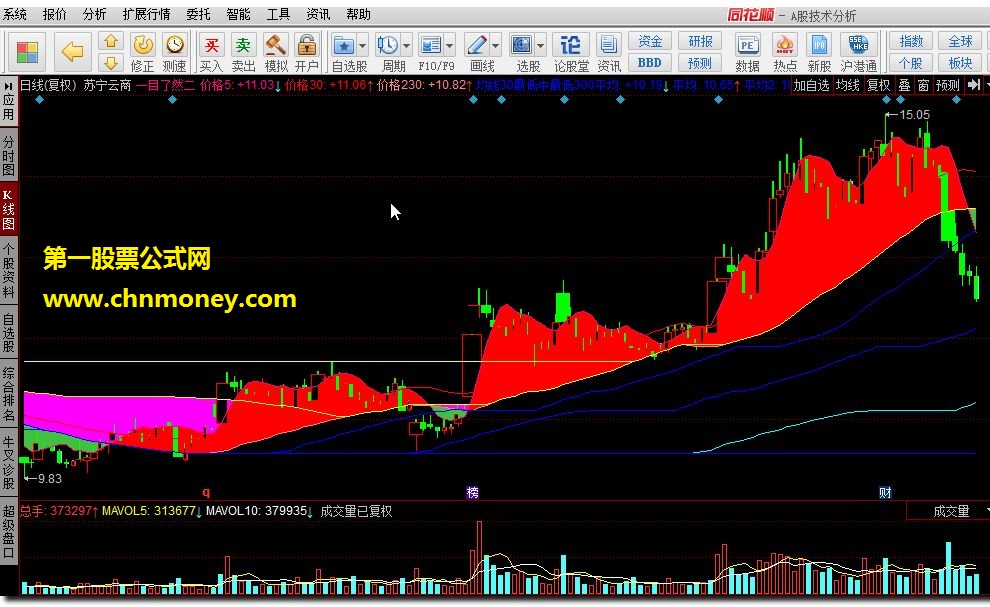The image size is (990, 607).
Task: Open the 报价 menu
Action: click(54, 14)
